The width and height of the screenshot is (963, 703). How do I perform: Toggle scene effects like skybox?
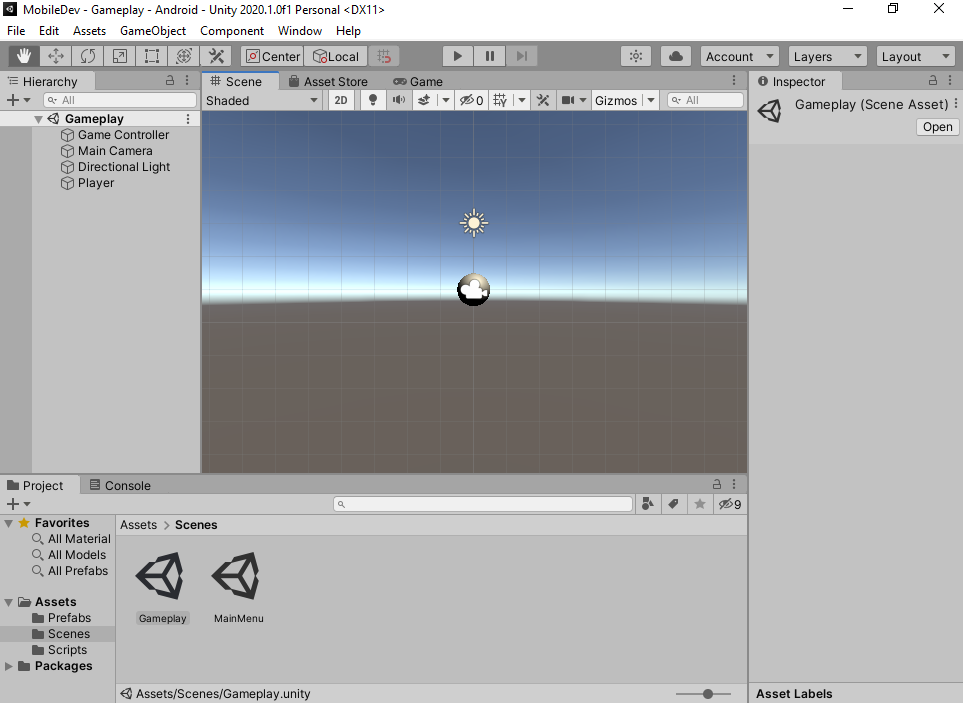(x=424, y=101)
